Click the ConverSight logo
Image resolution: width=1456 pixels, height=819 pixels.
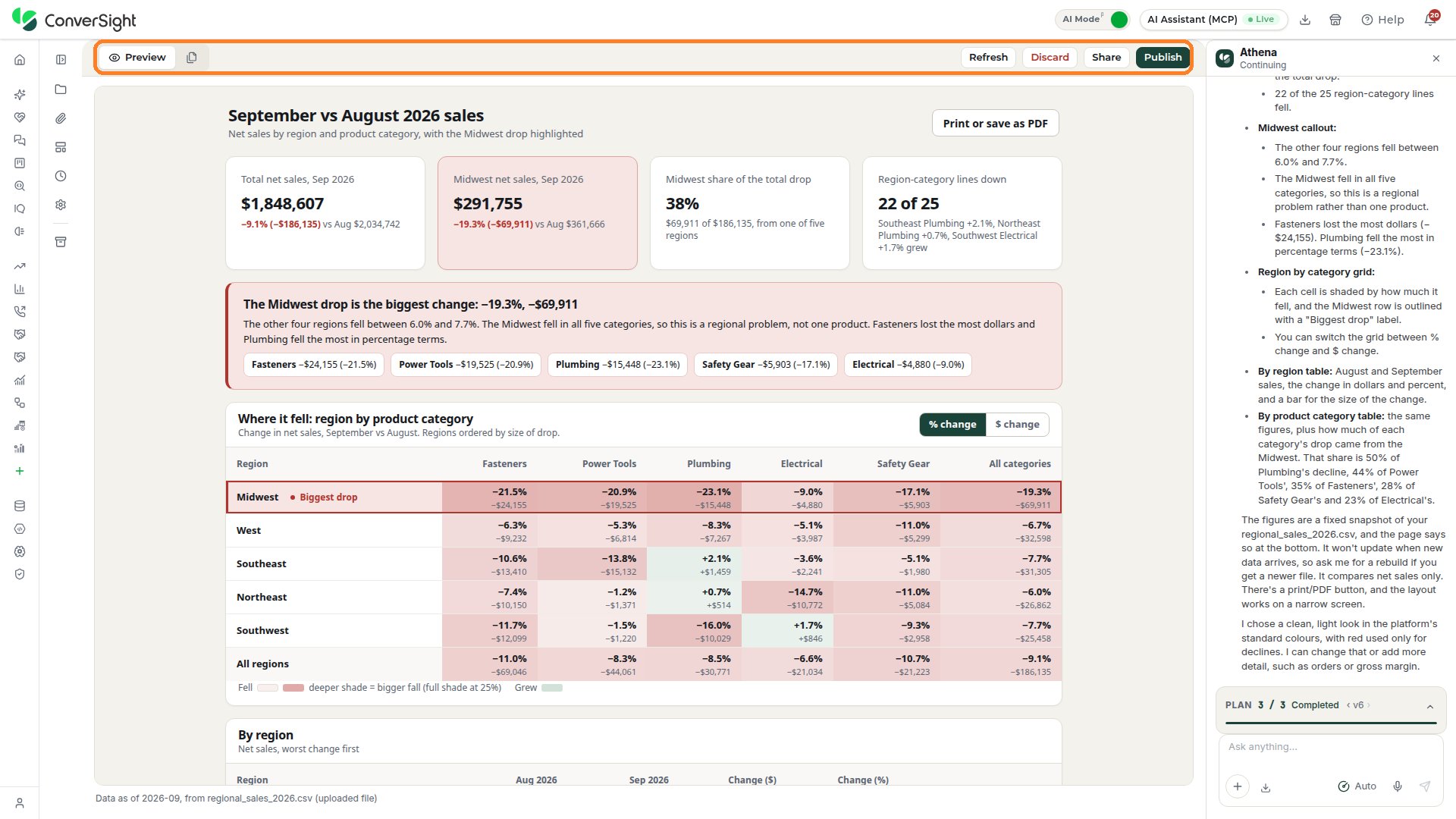[x=74, y=20]
